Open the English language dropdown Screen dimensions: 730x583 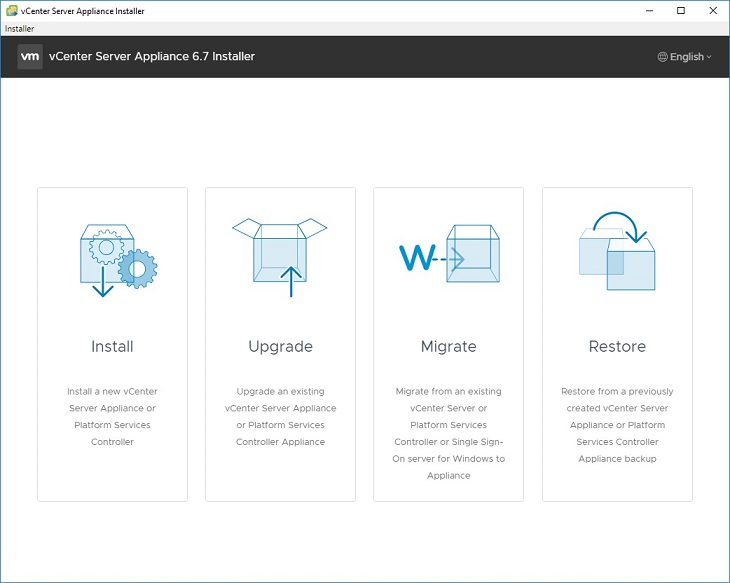pyautogui.click(x=685, y=57)
